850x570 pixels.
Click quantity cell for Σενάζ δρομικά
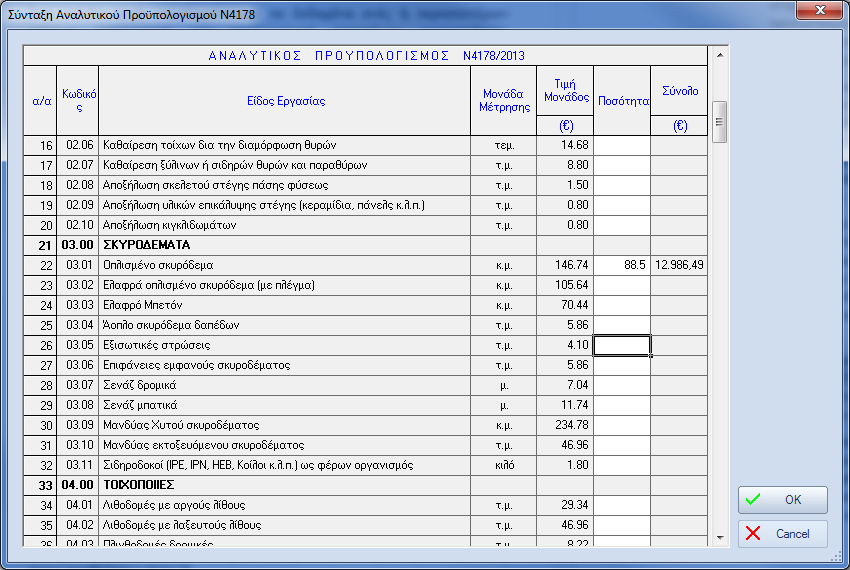[622, 386]
